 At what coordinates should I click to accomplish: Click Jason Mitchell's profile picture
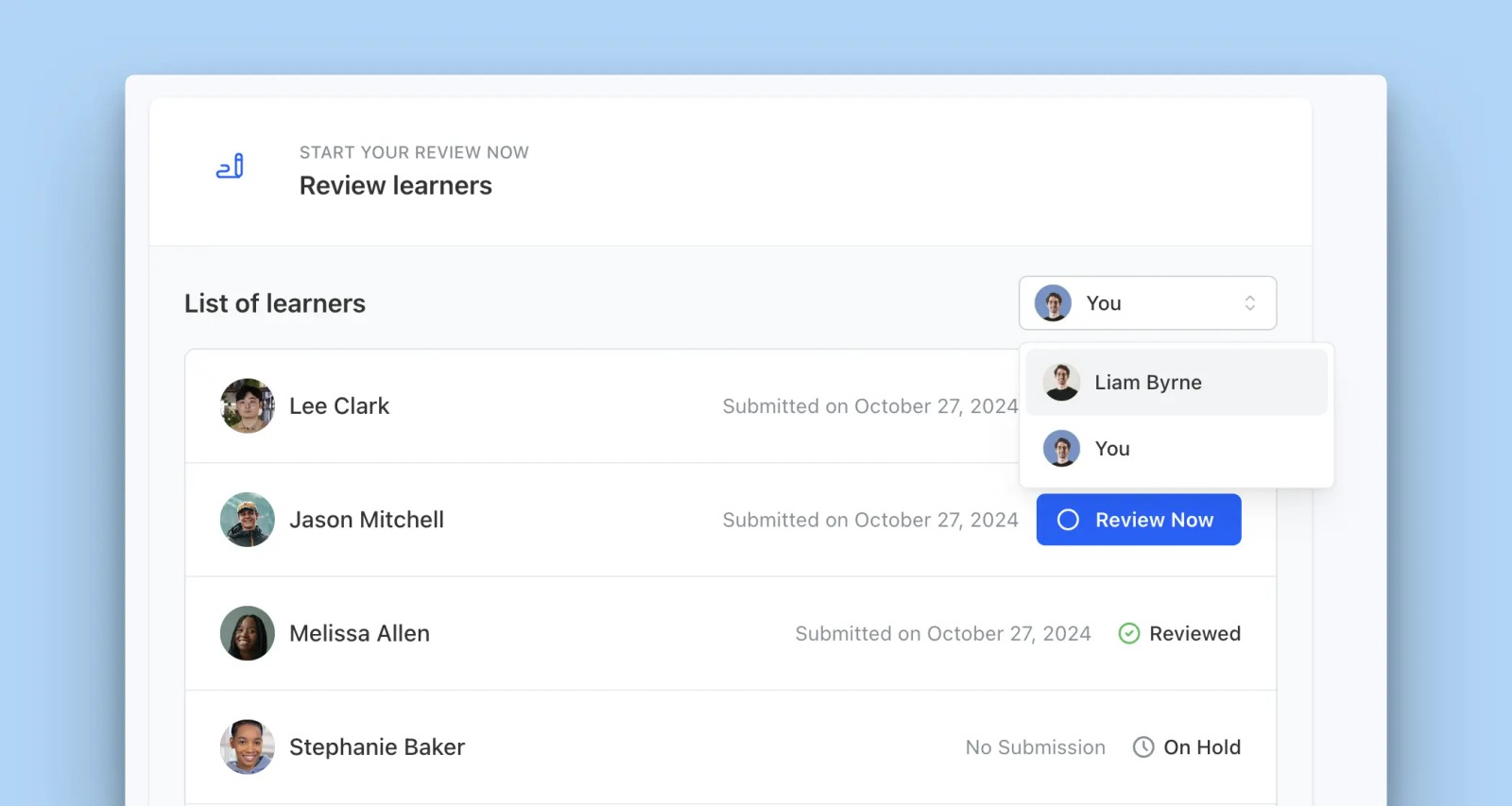tap(248, 520)
